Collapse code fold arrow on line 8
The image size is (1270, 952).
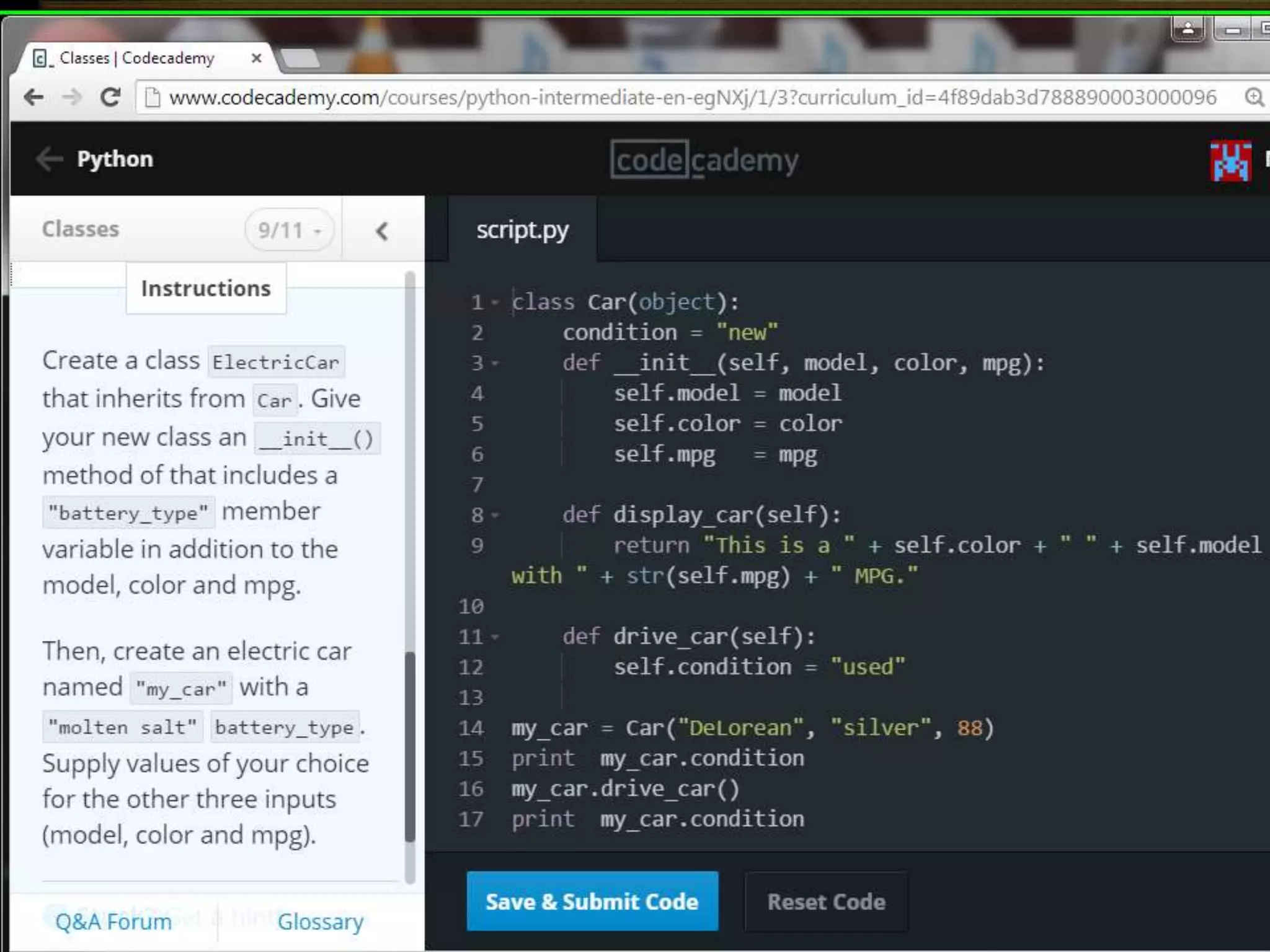(x=495, y=515)
